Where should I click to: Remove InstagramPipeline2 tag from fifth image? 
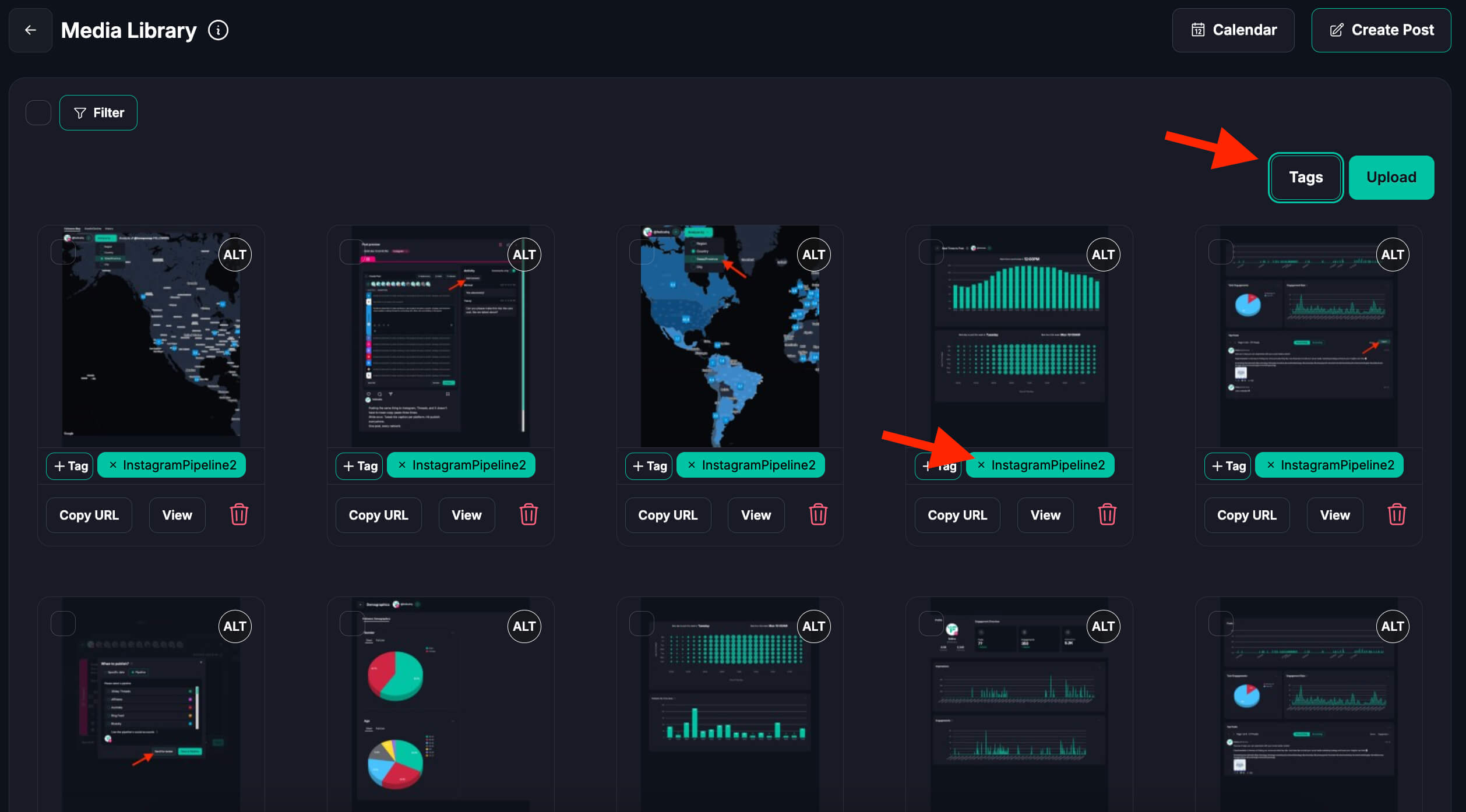1271,465
